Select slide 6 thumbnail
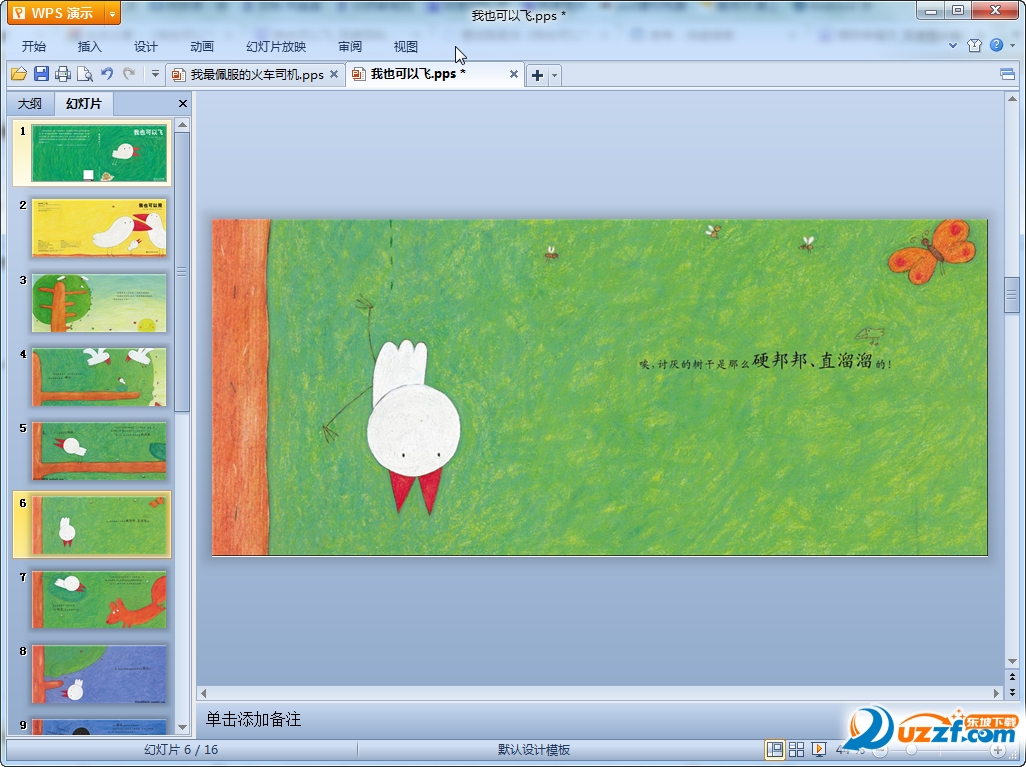 click(99, 525)
